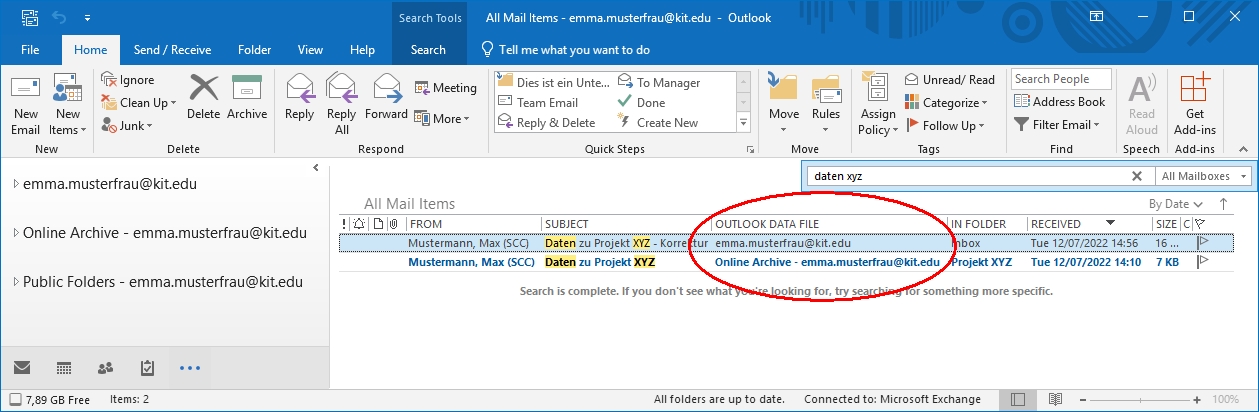Open the All Mailboxes scope dropdown
This screenshot has height=412, width=1259.
coord(1204,176)
